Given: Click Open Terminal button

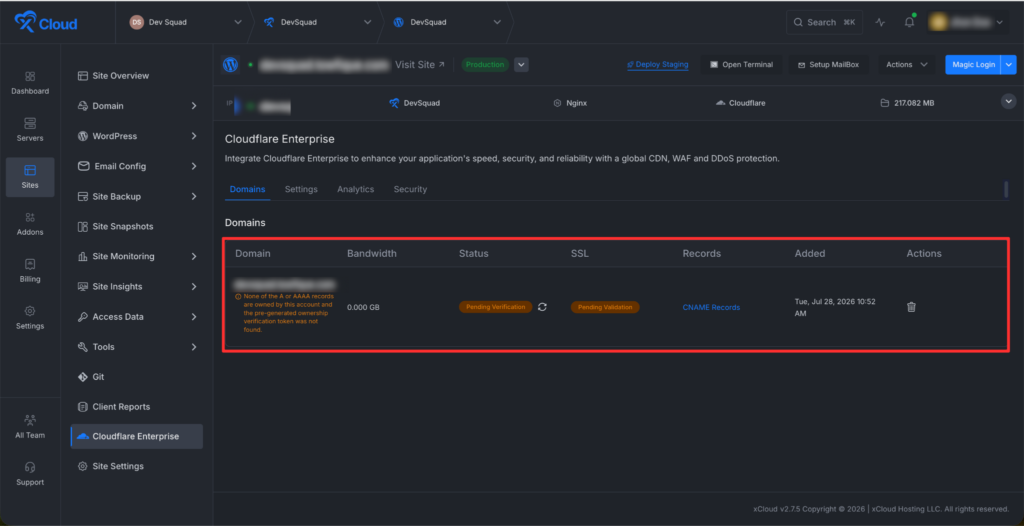Looking at the screenshot, I should 741,65.
